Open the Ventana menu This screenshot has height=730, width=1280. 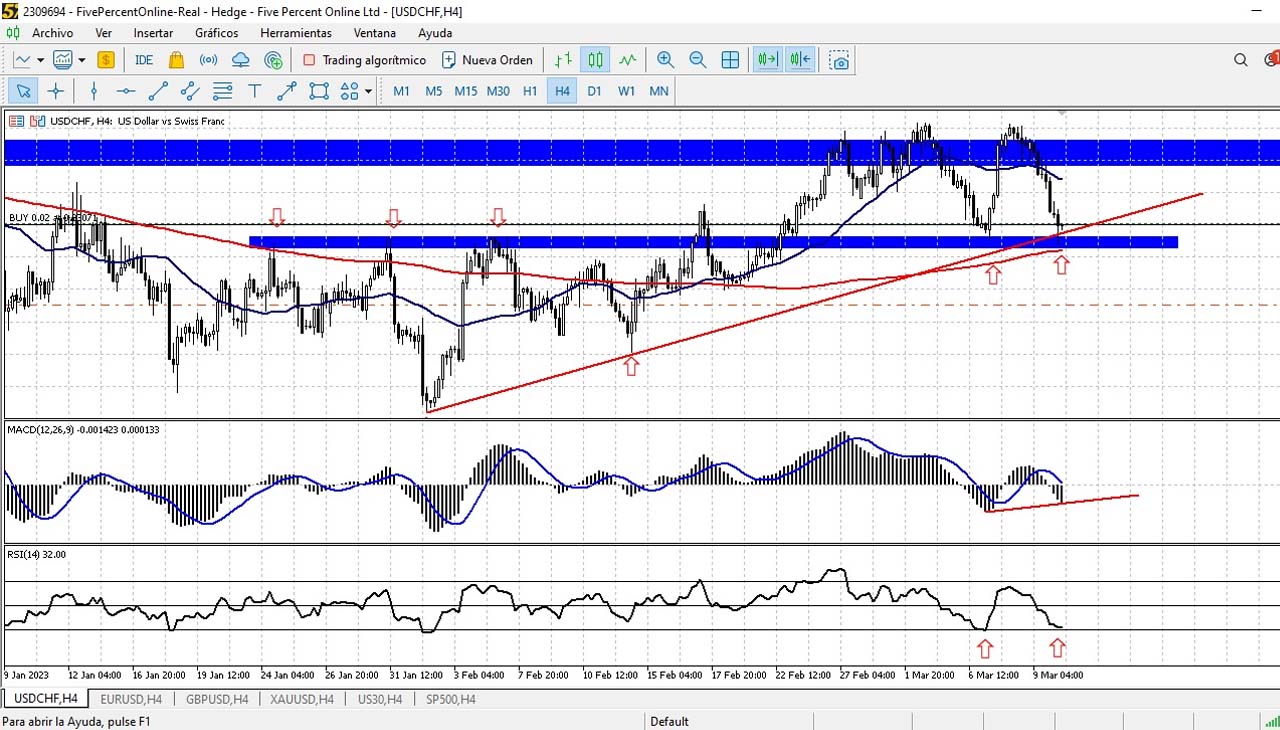377,33
